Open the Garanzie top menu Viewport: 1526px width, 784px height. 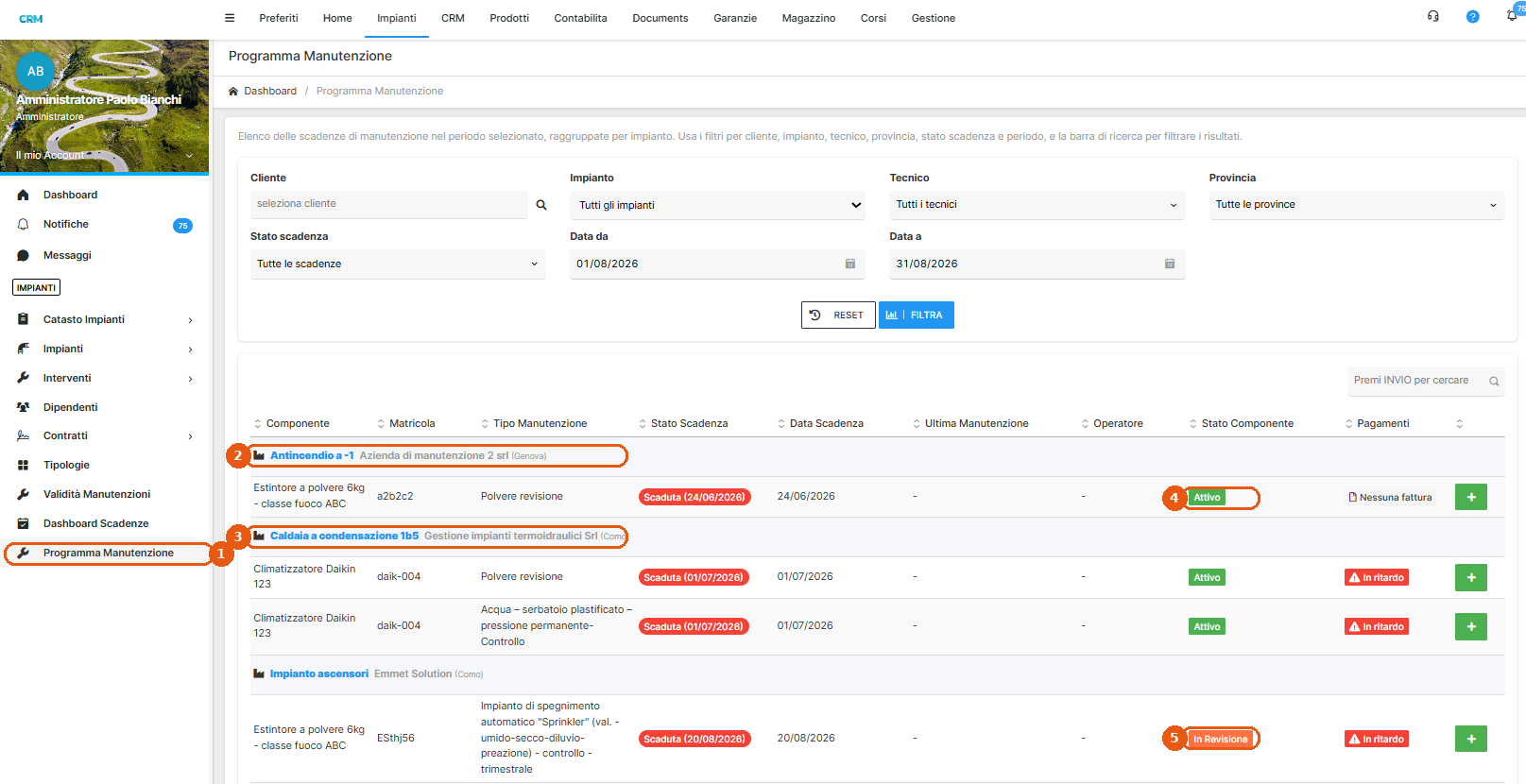pos(735,18)
